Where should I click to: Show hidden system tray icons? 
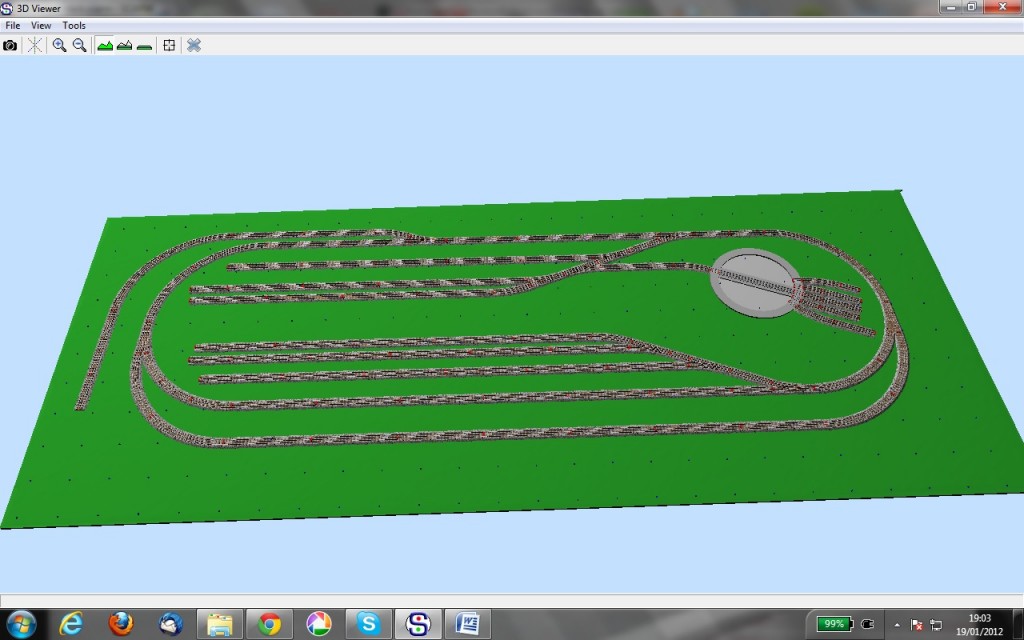tap(896, 624)
